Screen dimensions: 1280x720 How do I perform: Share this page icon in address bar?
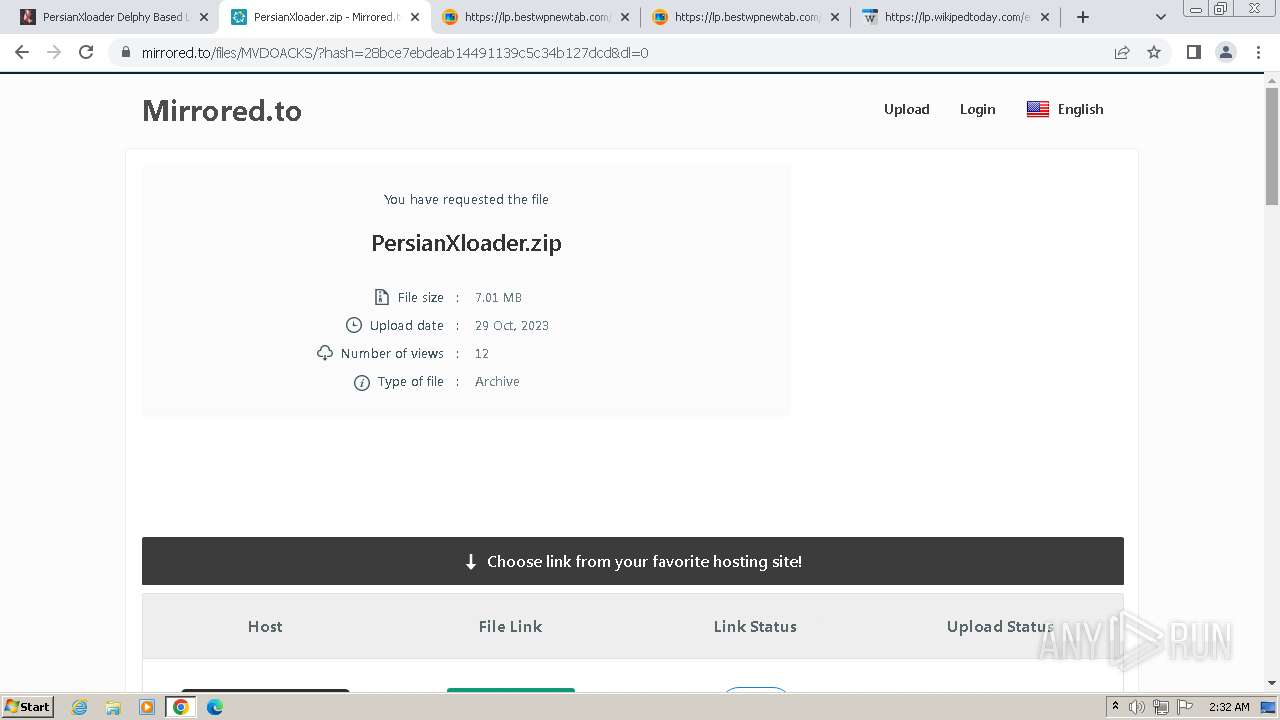coord(1122,52)
